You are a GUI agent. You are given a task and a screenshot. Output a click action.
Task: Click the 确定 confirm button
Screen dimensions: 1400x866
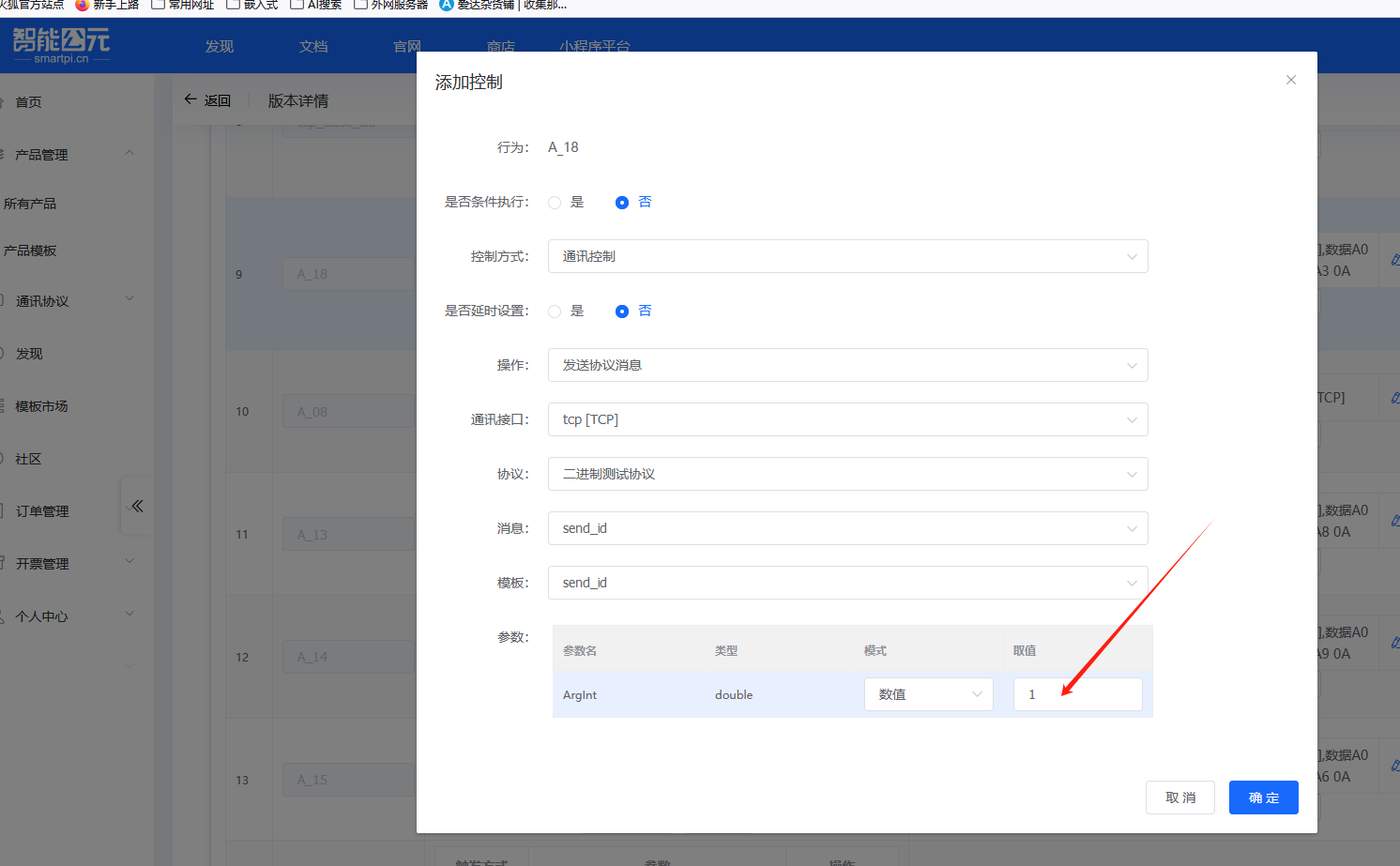1263,798
